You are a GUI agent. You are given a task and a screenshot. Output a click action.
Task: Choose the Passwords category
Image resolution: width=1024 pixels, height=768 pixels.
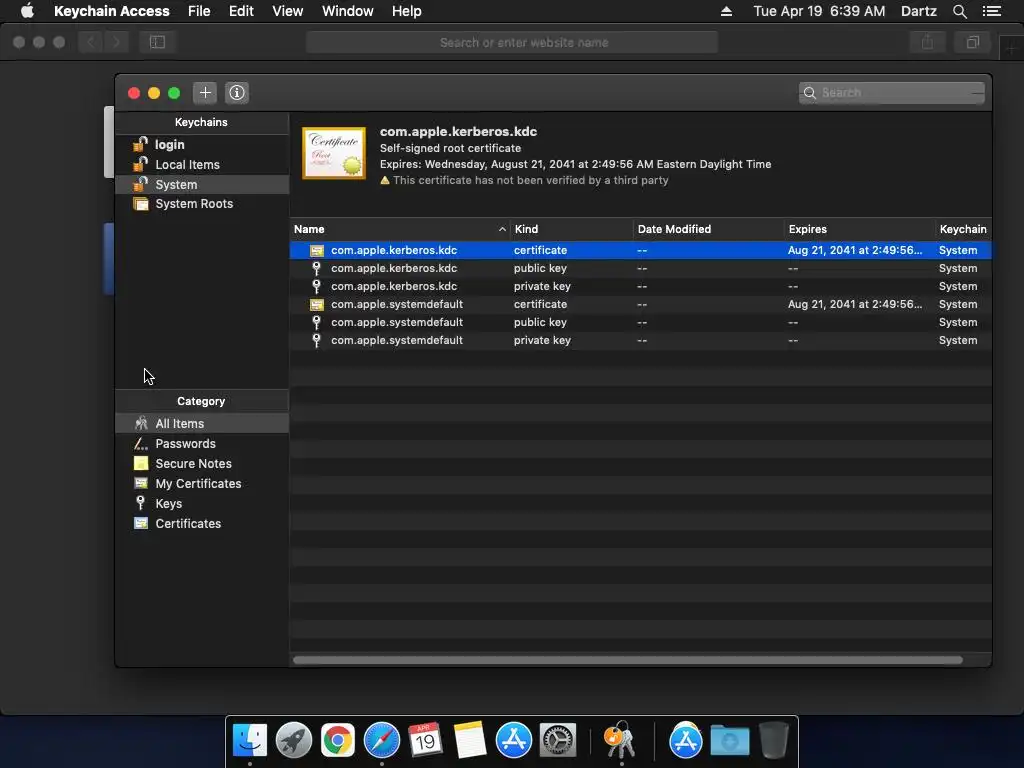pyautogui.click(x=202, y=443)
